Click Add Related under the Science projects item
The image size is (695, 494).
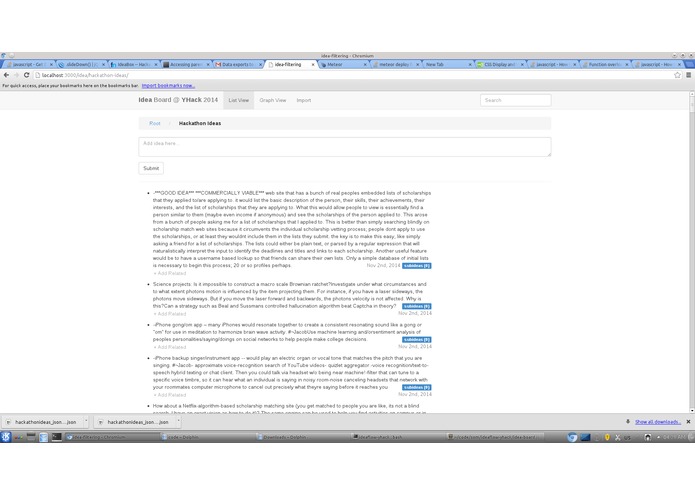pyautogui.click(x=170, y=314)
